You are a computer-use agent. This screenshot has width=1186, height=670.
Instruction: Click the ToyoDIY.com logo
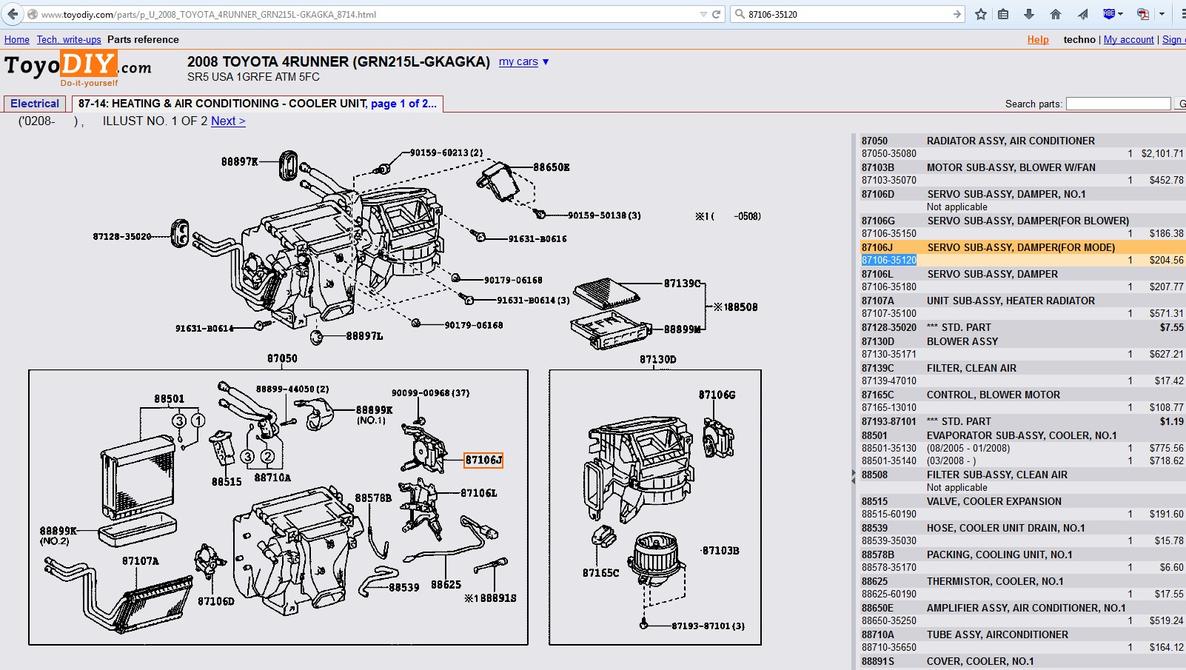78,68
